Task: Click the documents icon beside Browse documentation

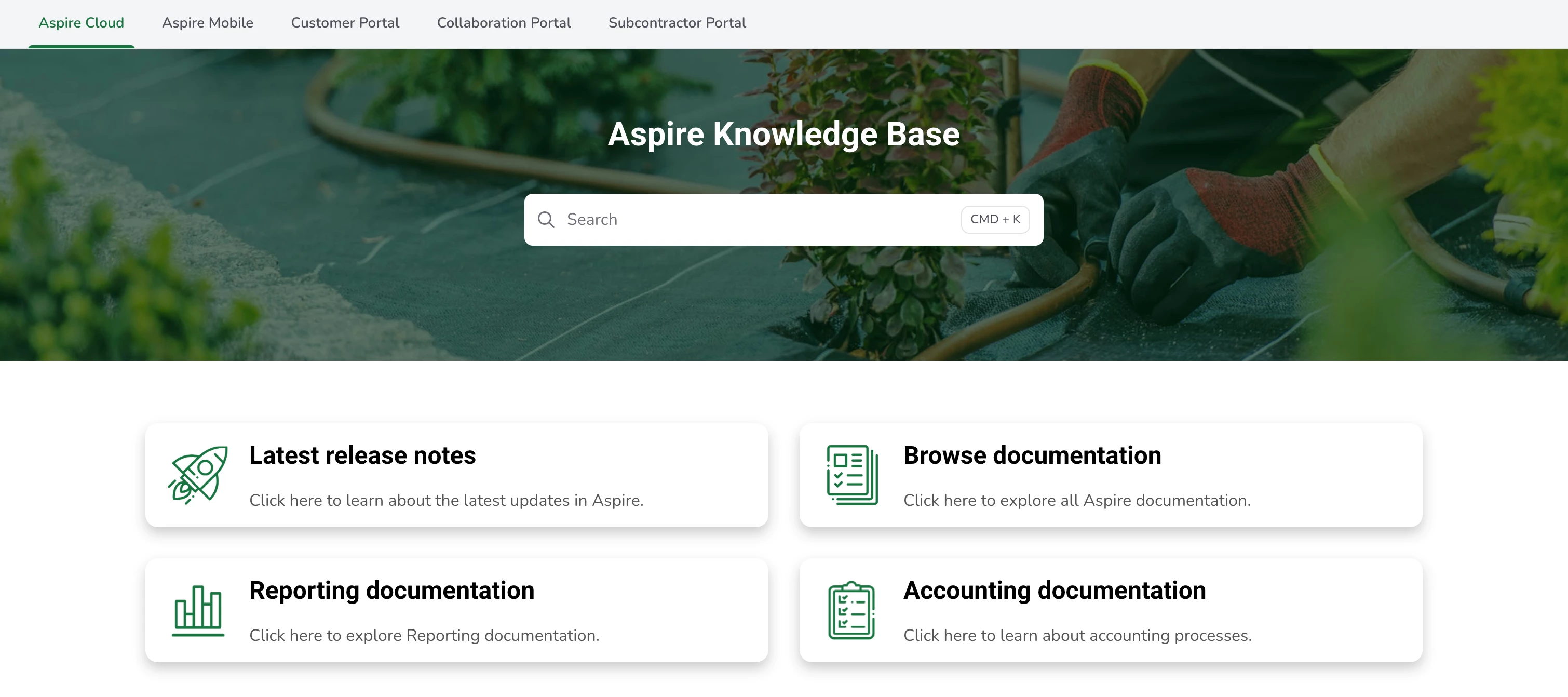Action: [851, 475]
